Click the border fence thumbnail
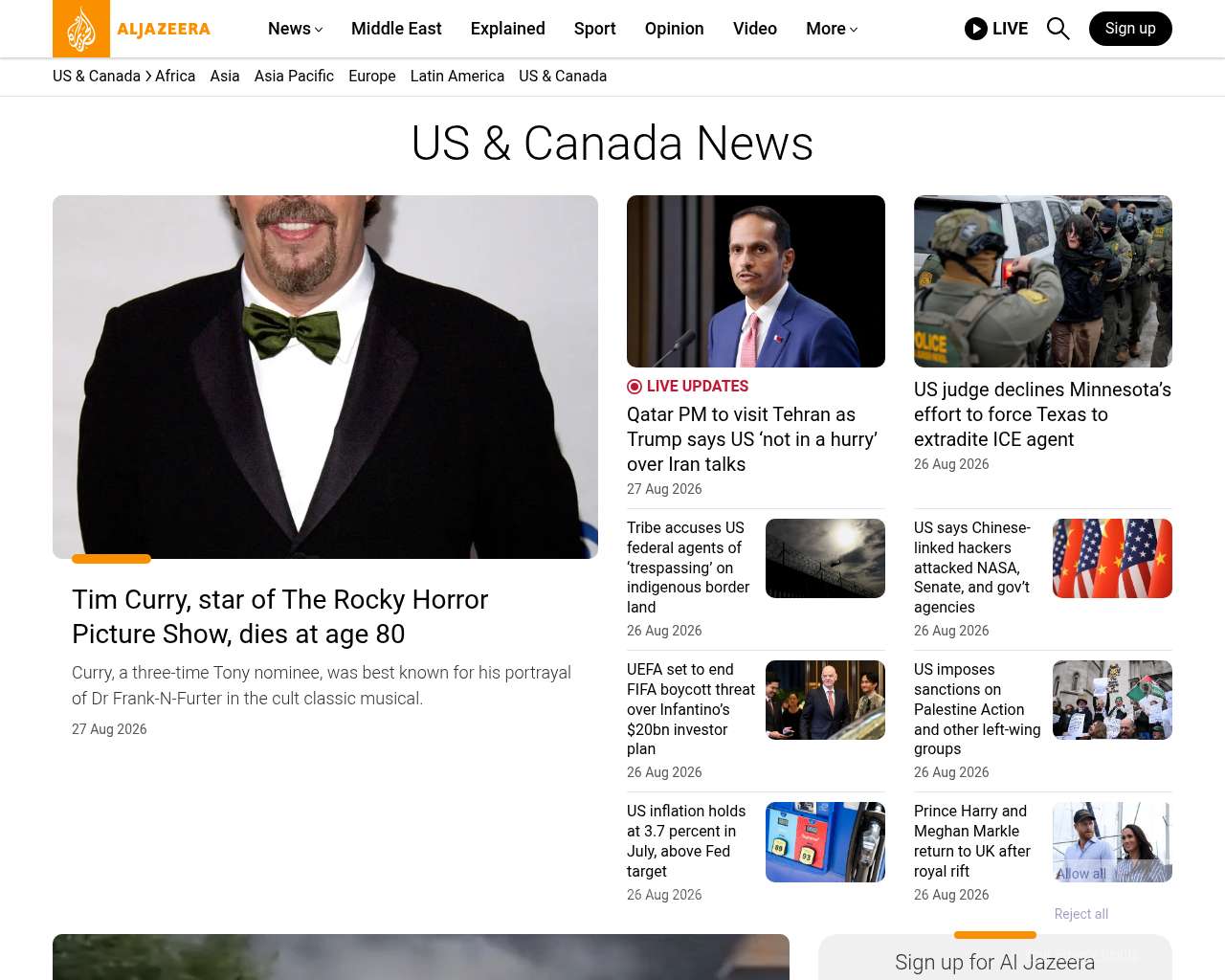Viewport: 1225px width, 980px height. 825,558
